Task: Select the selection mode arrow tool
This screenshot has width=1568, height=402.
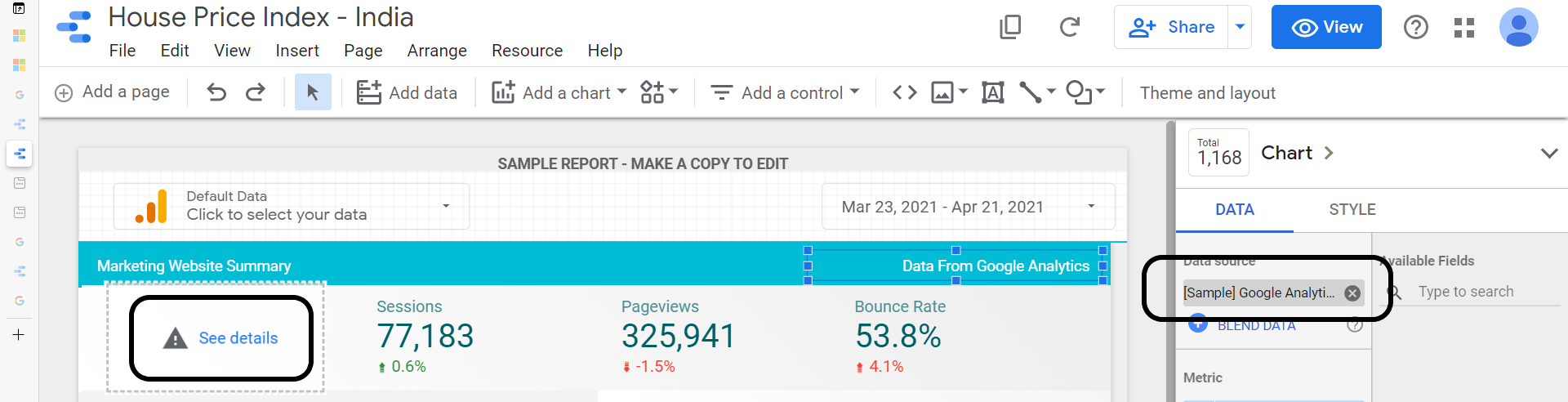Action: (313, 92)
